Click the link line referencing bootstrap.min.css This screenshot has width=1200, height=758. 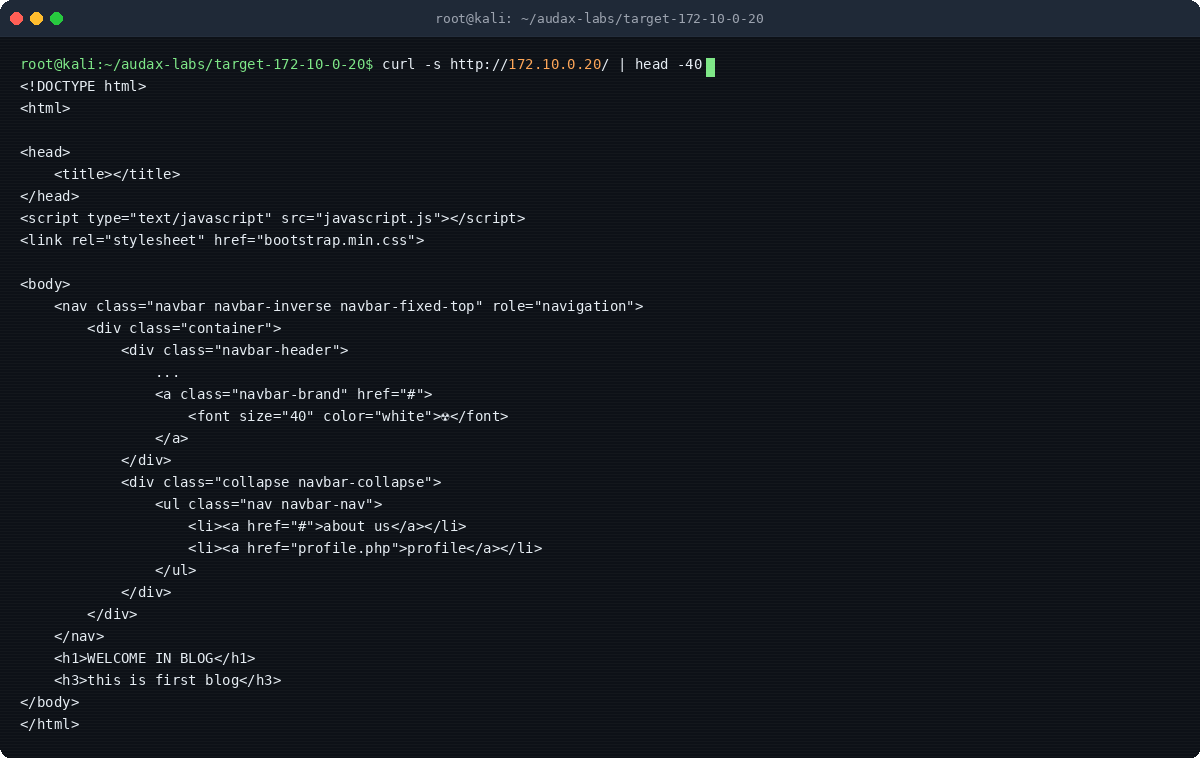pos(222,240)
